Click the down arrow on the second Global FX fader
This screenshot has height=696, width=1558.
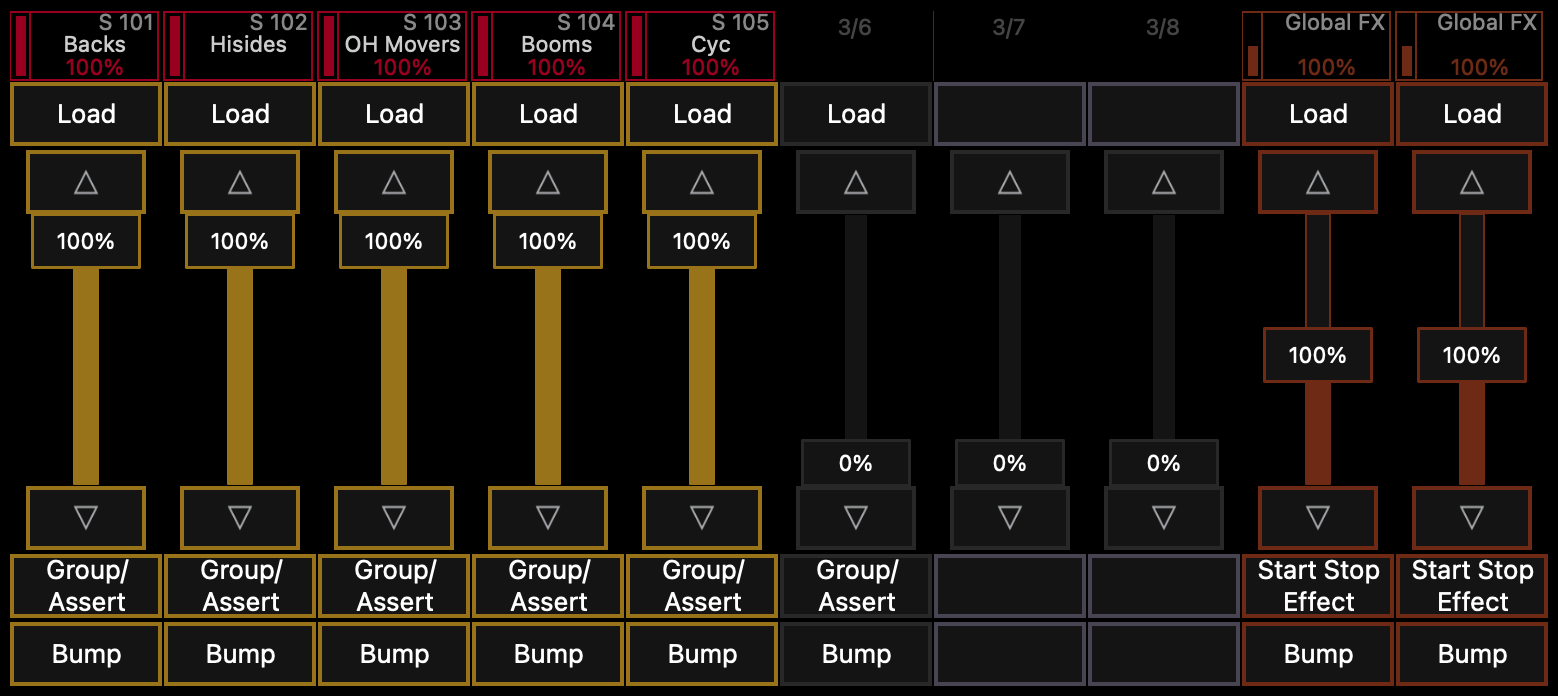coord(1471,518)
